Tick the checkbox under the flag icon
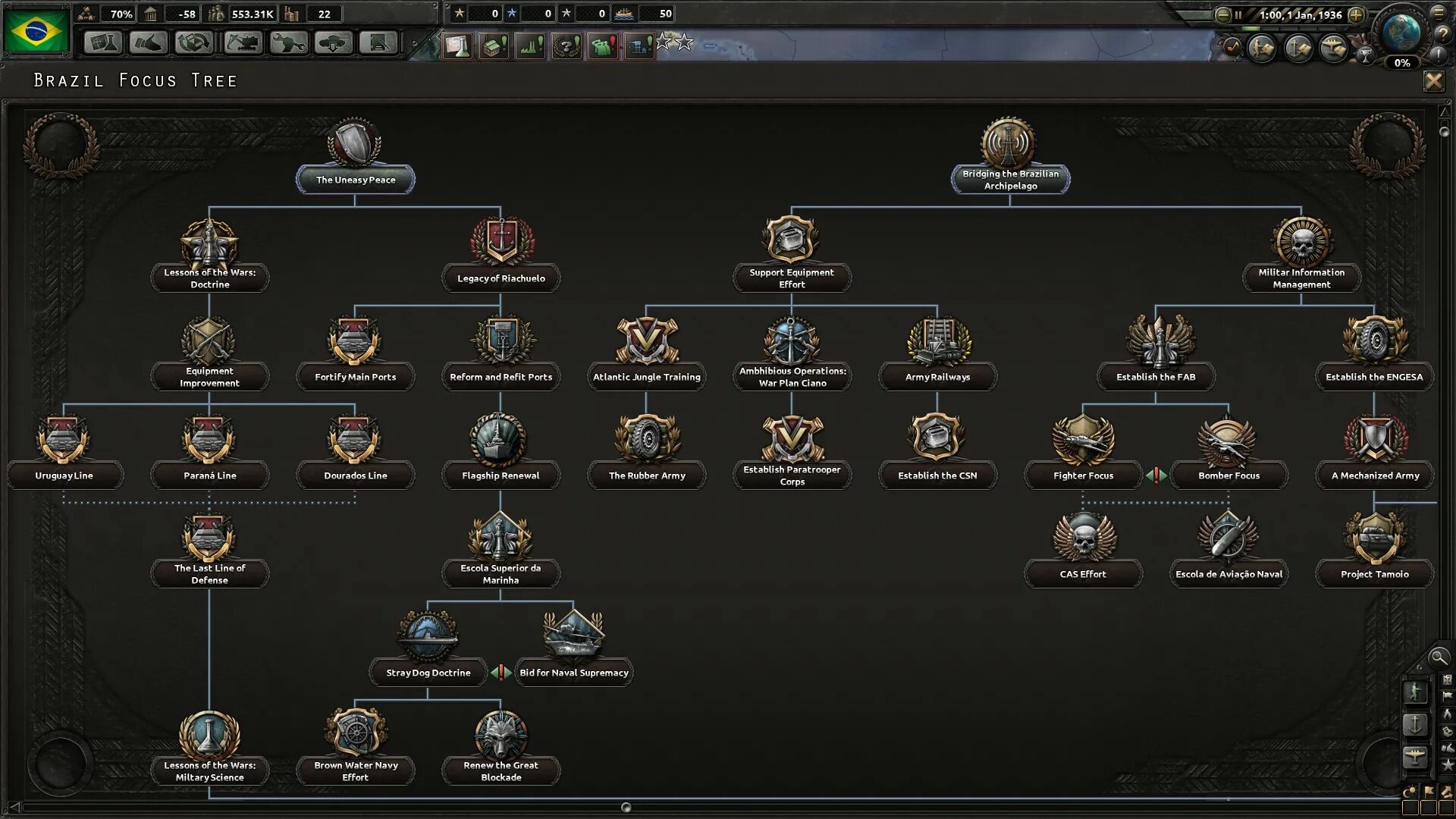 pos(1429,808)
